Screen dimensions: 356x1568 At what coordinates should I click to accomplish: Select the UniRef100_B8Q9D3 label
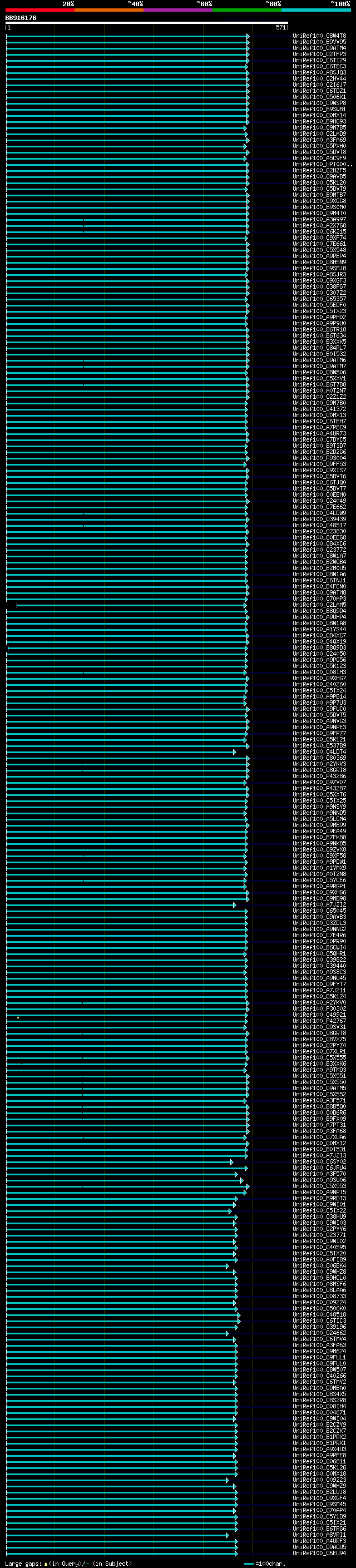319,647
